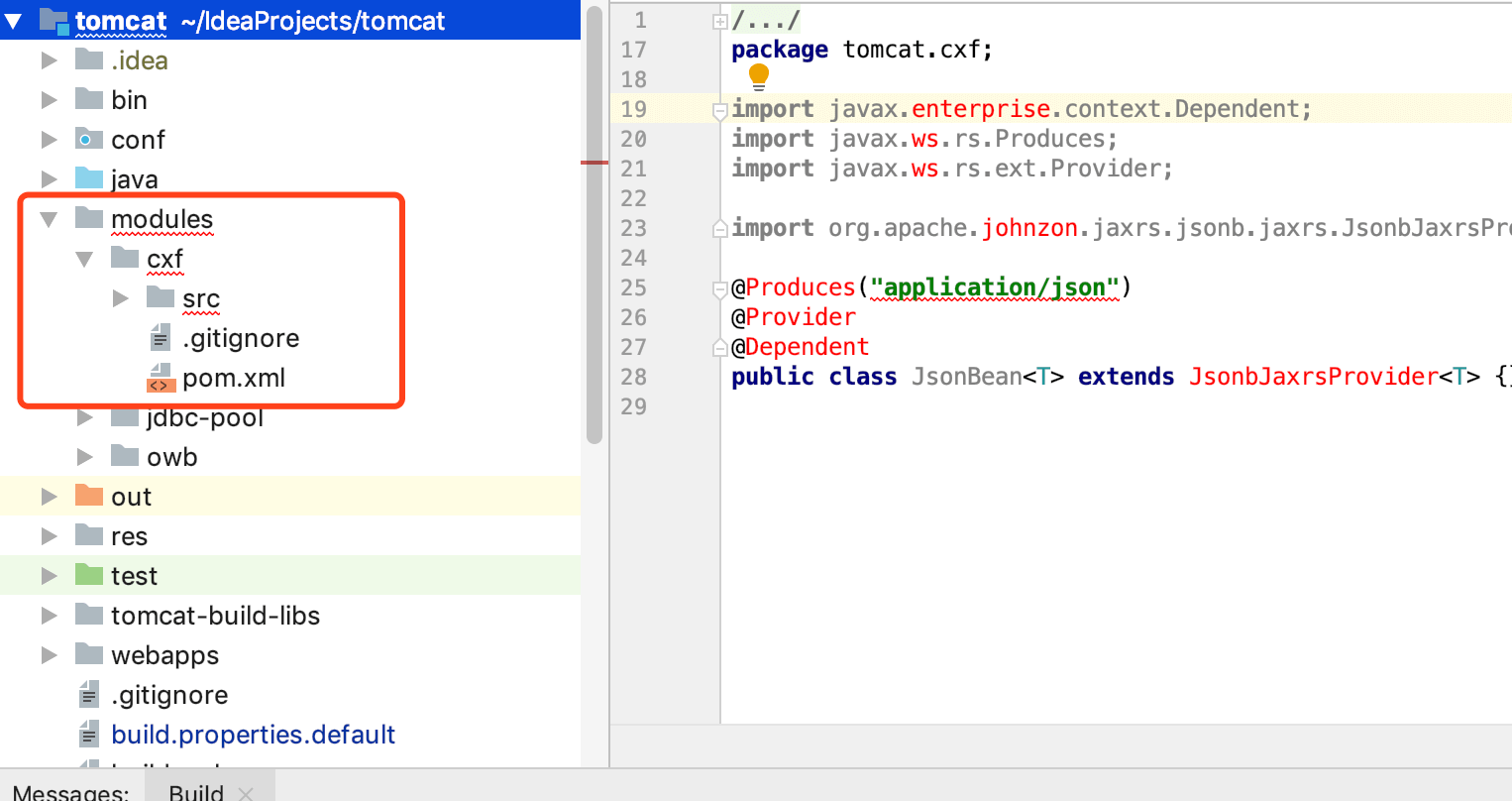The width and height of the screenshot is (1512, 801).
Task: Toggle the fold marker at line 23
Action: 720,229
